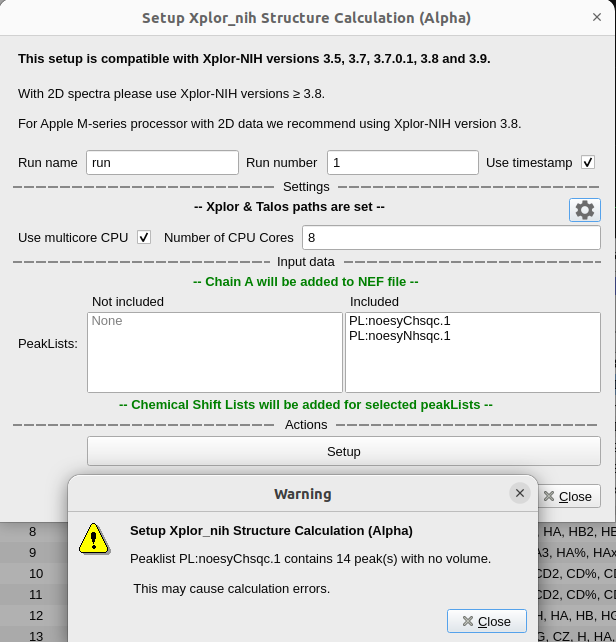Click the Setup button
Image resolution: width=616 pixels, height=642 pixels.
point(344,451)
